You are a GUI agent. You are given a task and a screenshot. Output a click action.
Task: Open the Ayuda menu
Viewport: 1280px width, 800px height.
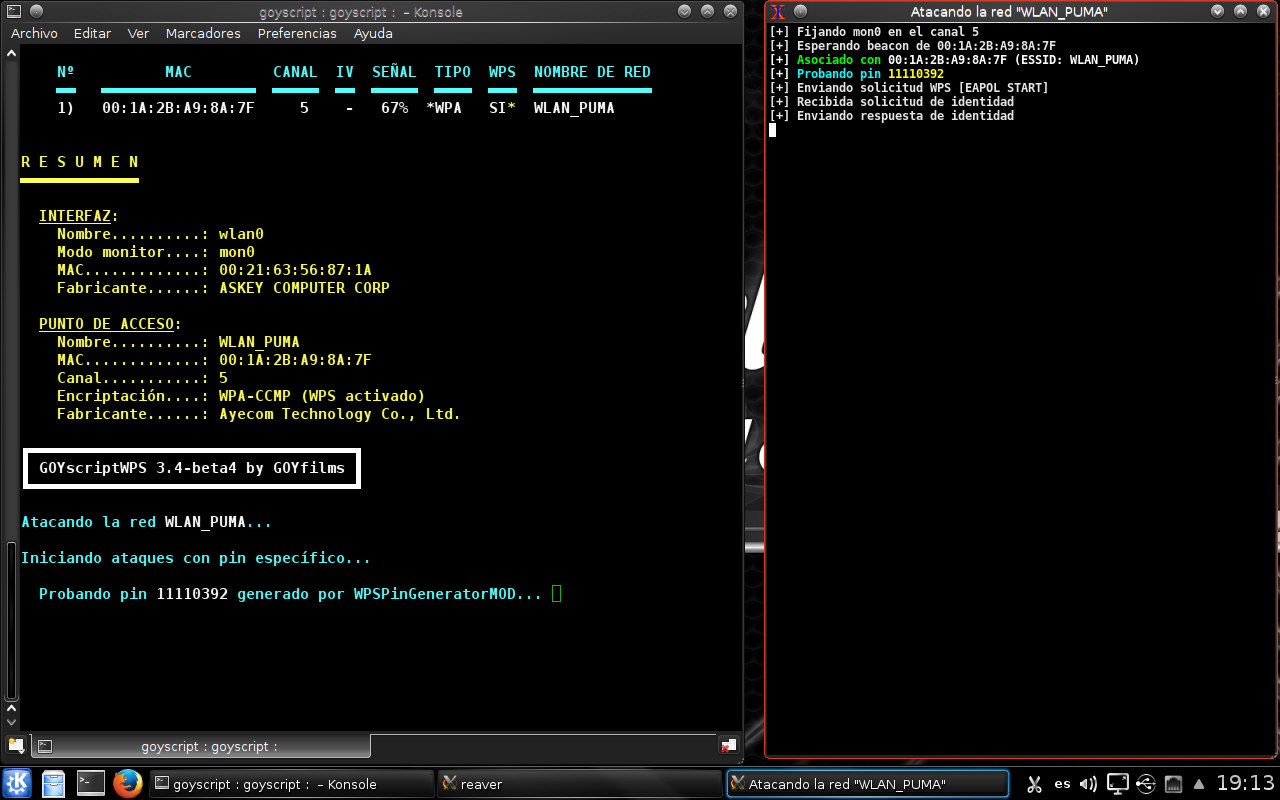pos(373,33)
